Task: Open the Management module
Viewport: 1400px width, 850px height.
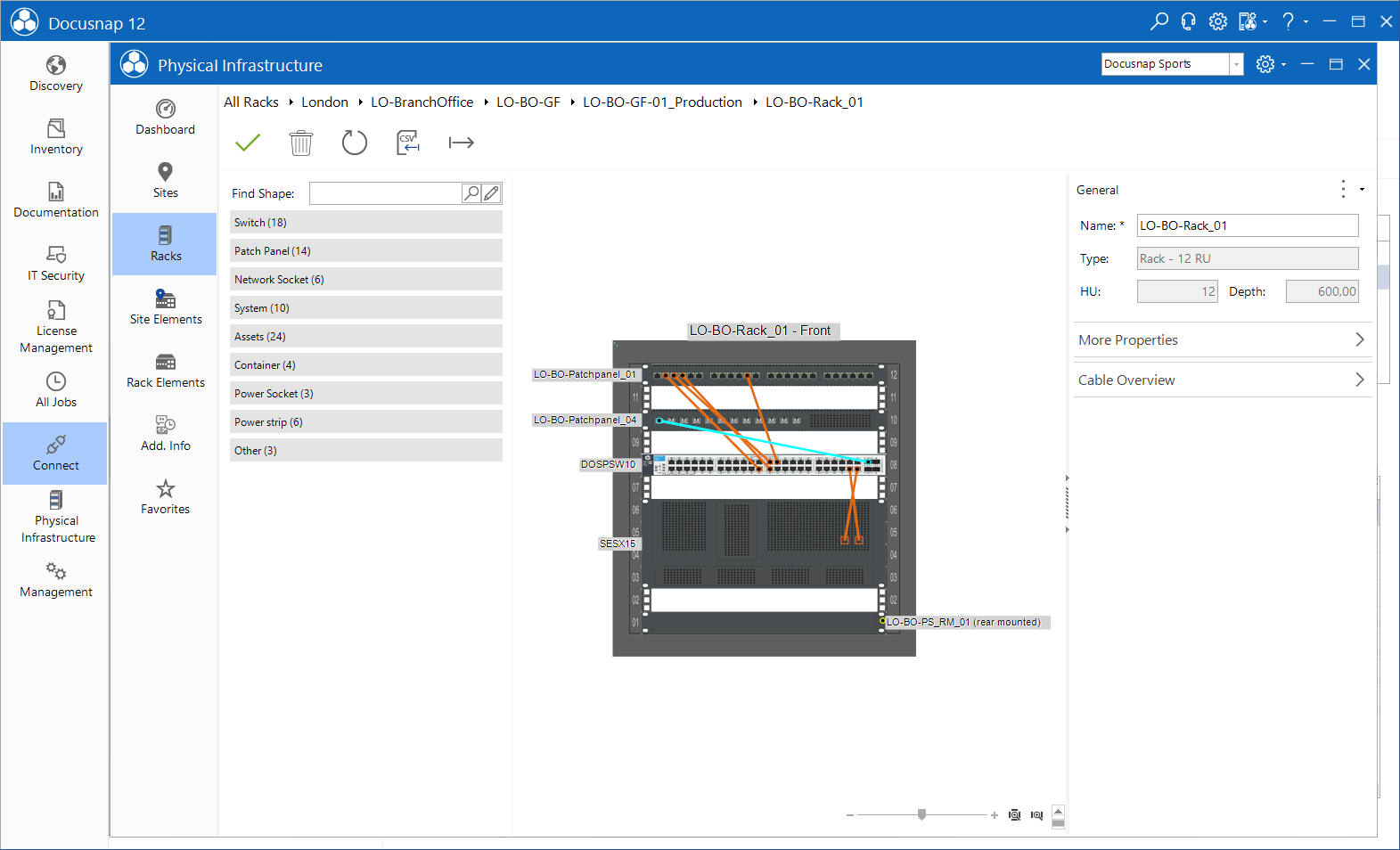Action: (x=55, y=580)
